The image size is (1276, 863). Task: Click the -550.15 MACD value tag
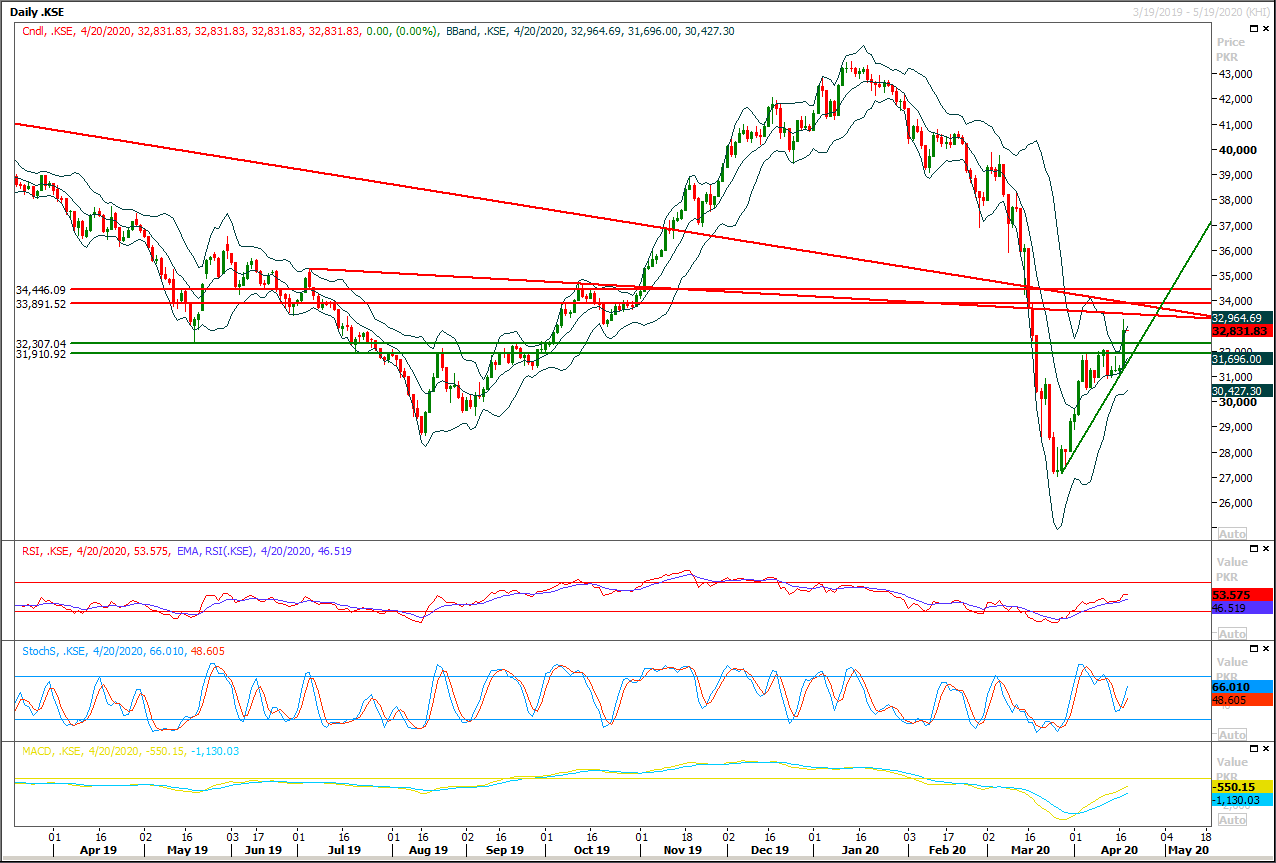1241,787
